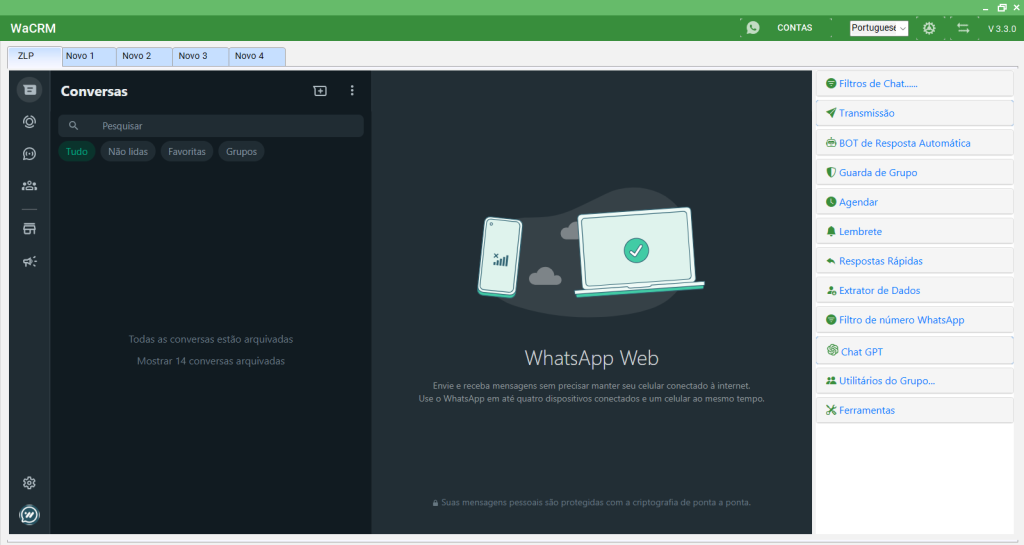Image resolution: width=1024 pixels, height=545 pixels.
Task: Click the Extrator de Dados person icon
Action: (831, 290)
